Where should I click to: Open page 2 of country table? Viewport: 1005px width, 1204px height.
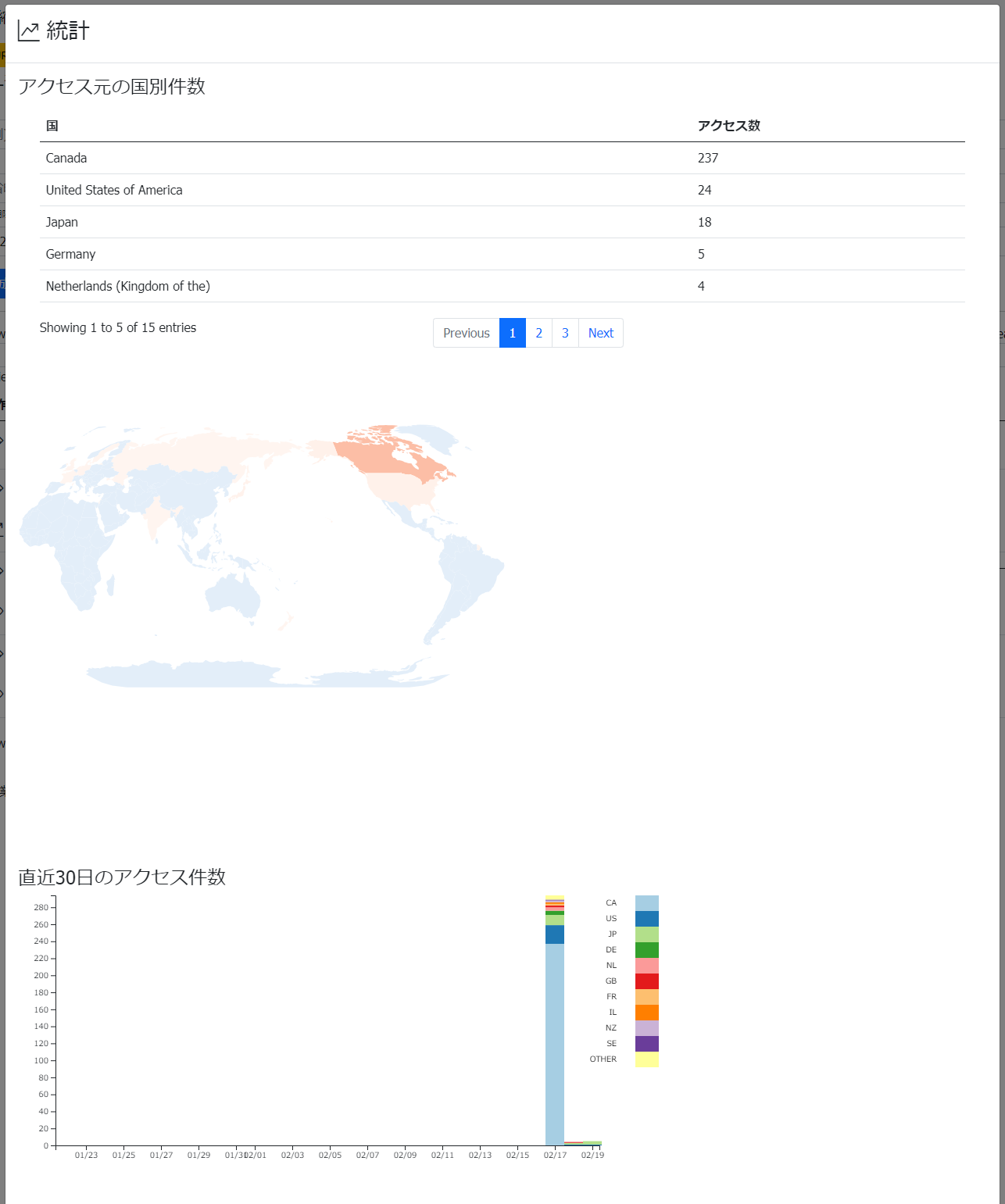[538, 333]
